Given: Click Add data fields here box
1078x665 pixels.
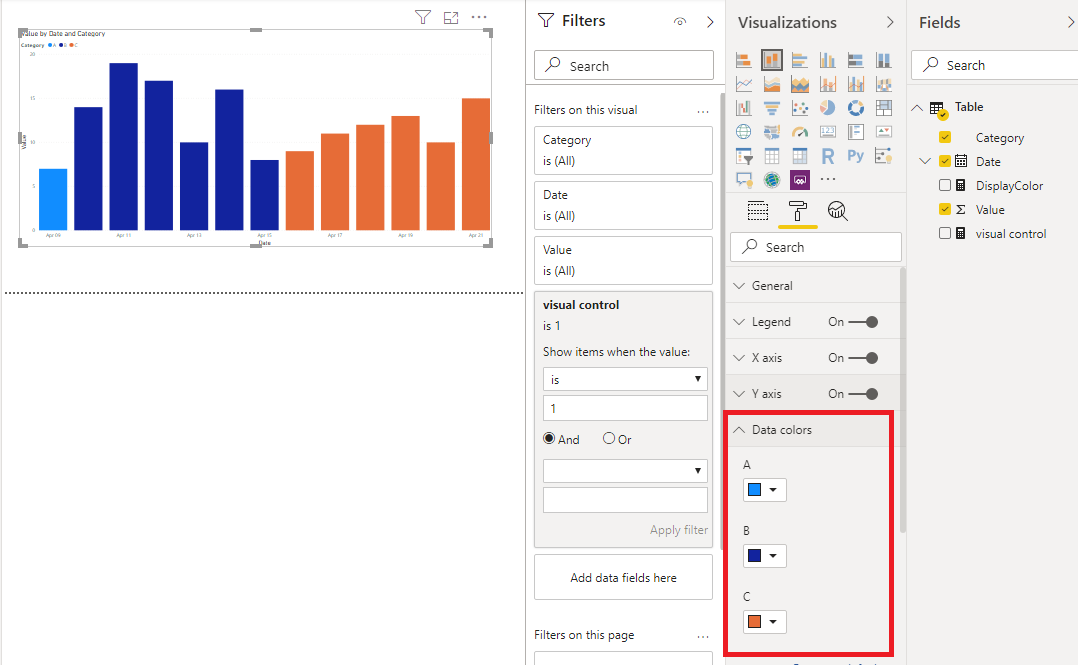Looking at the screenshot, I should click(x=623, y=578).
